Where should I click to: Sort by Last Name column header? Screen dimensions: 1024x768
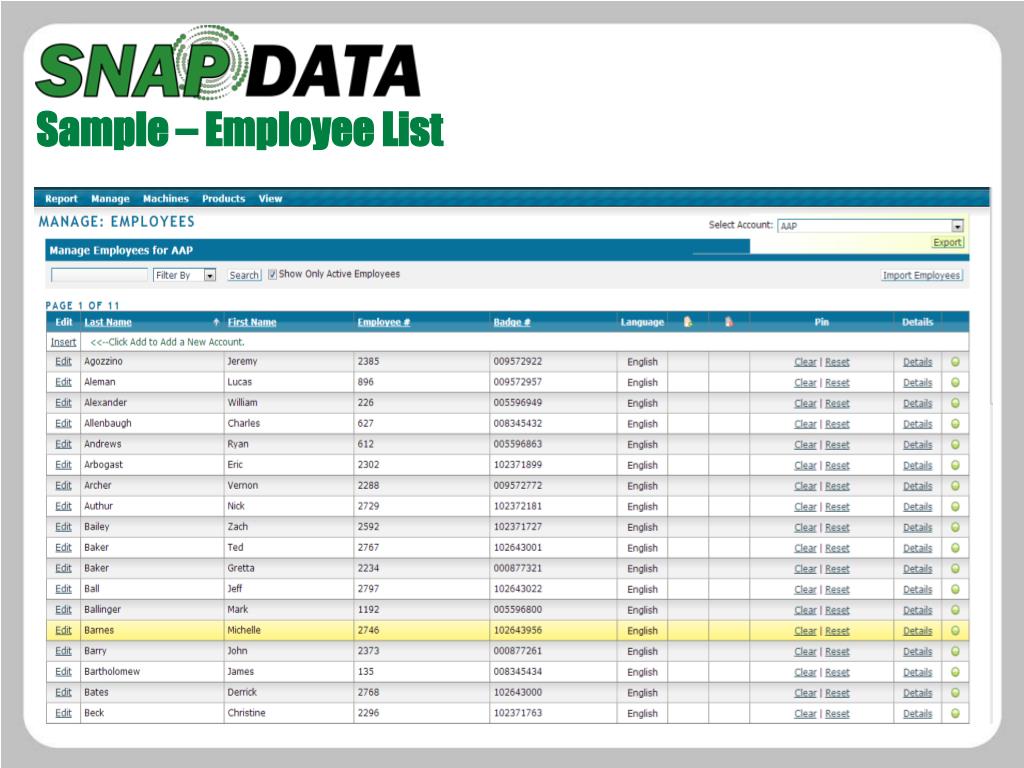(x=108, y=322)
